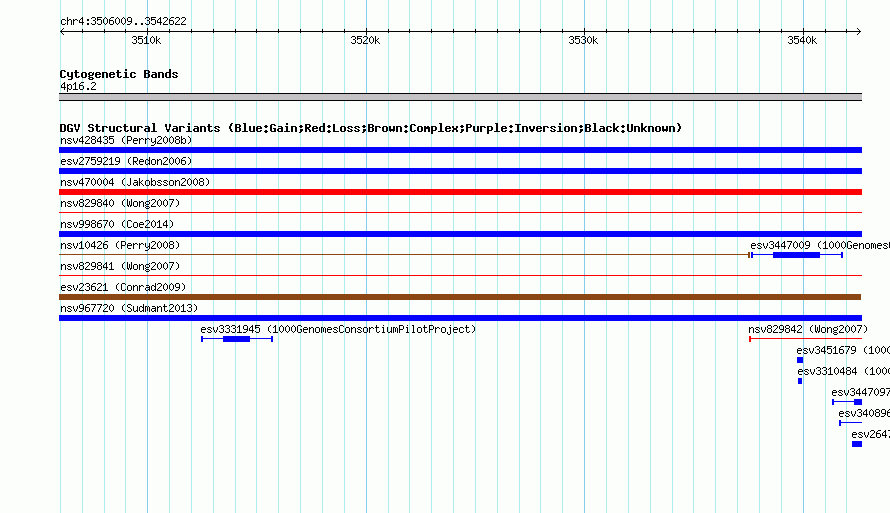
Task: Open the esv3331945 1000GenomesConsortiumPilotProject label
Action: point(338,329)
